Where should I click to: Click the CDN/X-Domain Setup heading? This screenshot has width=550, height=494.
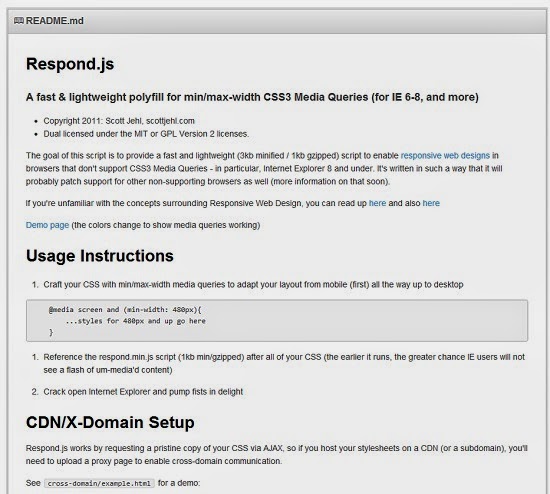click(x=110, y=422)
